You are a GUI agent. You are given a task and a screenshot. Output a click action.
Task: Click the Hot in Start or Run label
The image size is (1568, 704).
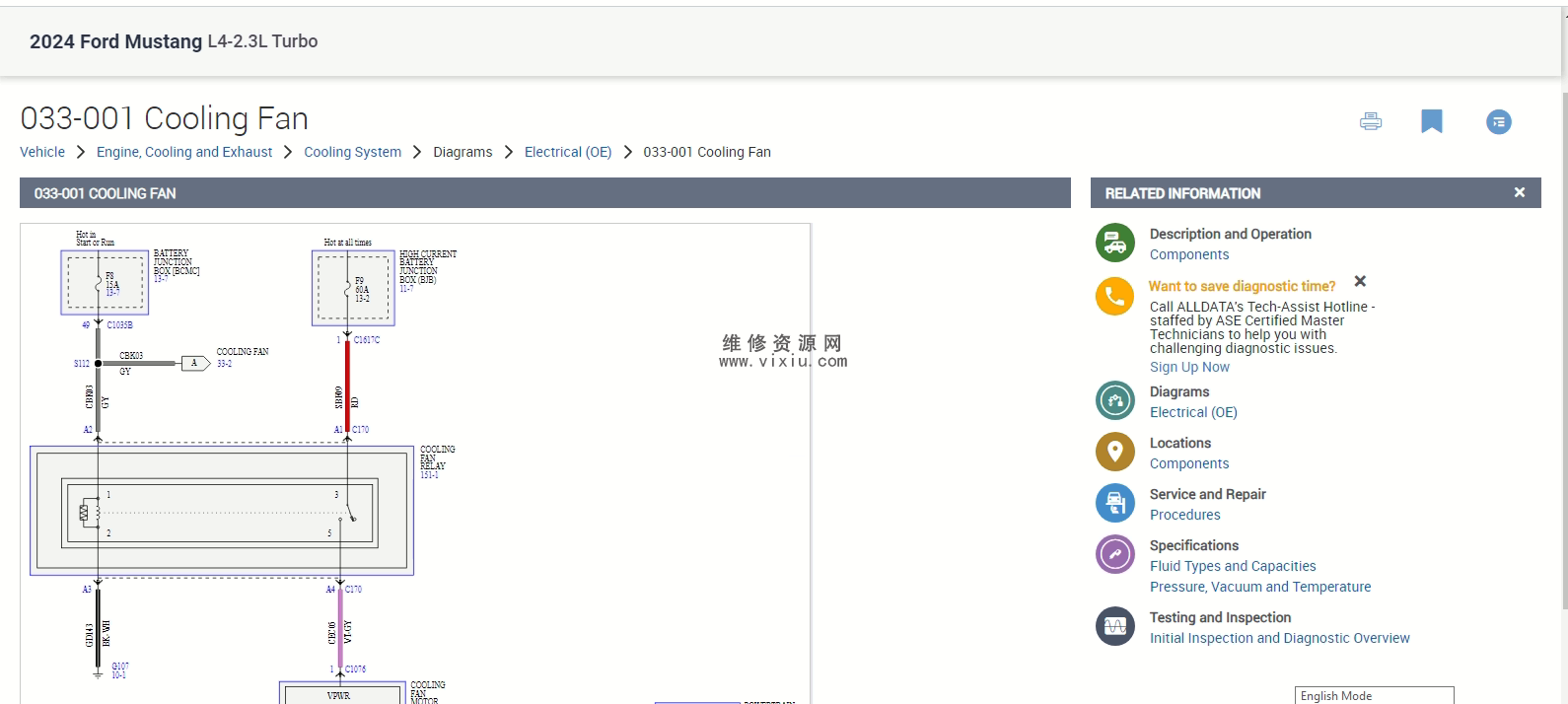[x=95, y=239]
